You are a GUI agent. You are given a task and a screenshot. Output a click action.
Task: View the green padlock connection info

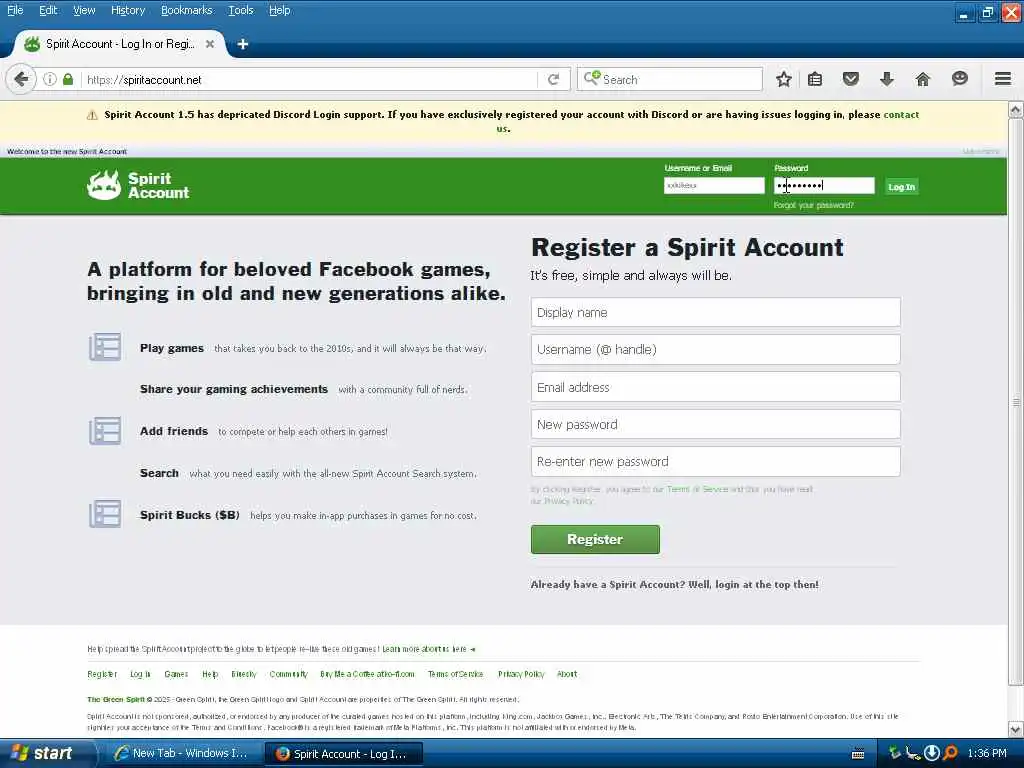point(67,79)
